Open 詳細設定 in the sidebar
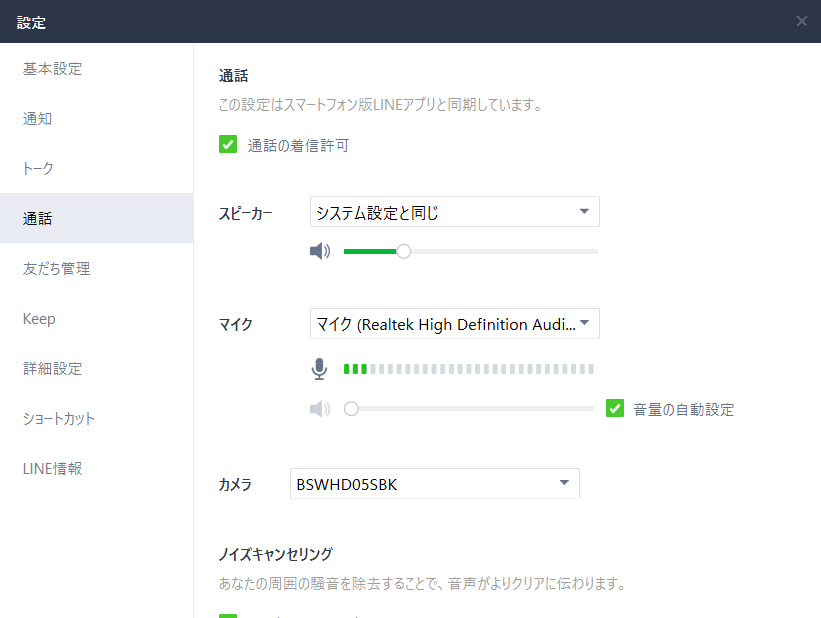Image resolution: width=821 pixels, height=618 pixels. 97,369
